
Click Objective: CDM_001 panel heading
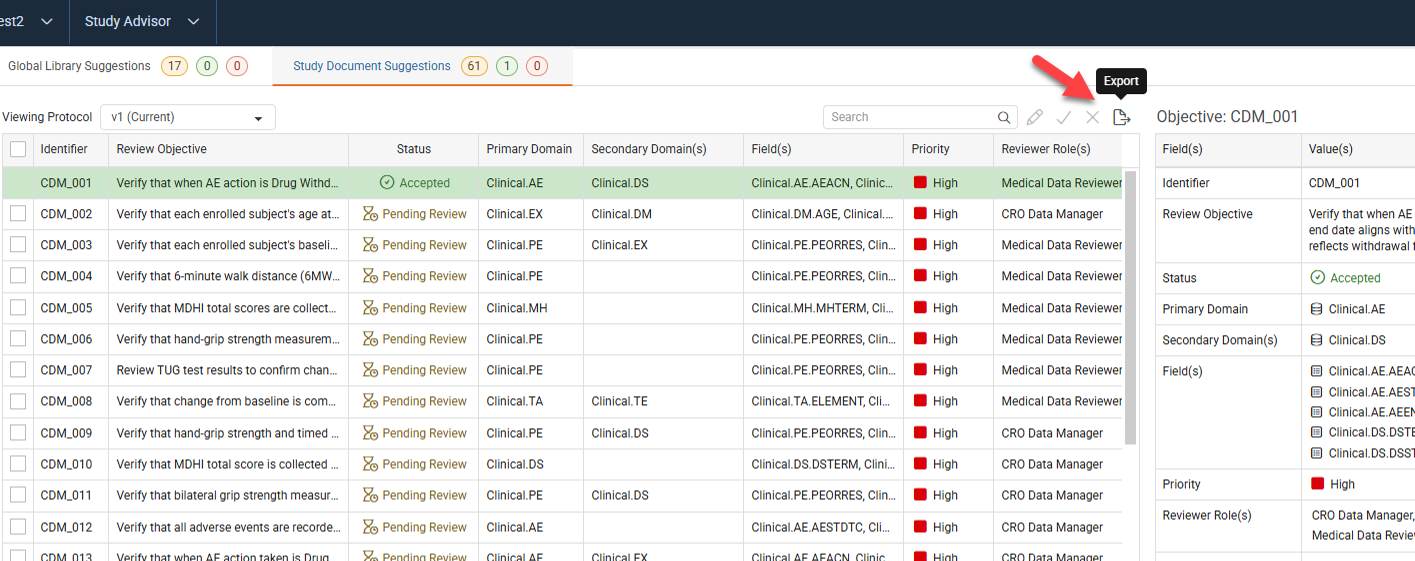pos(1227,117)
